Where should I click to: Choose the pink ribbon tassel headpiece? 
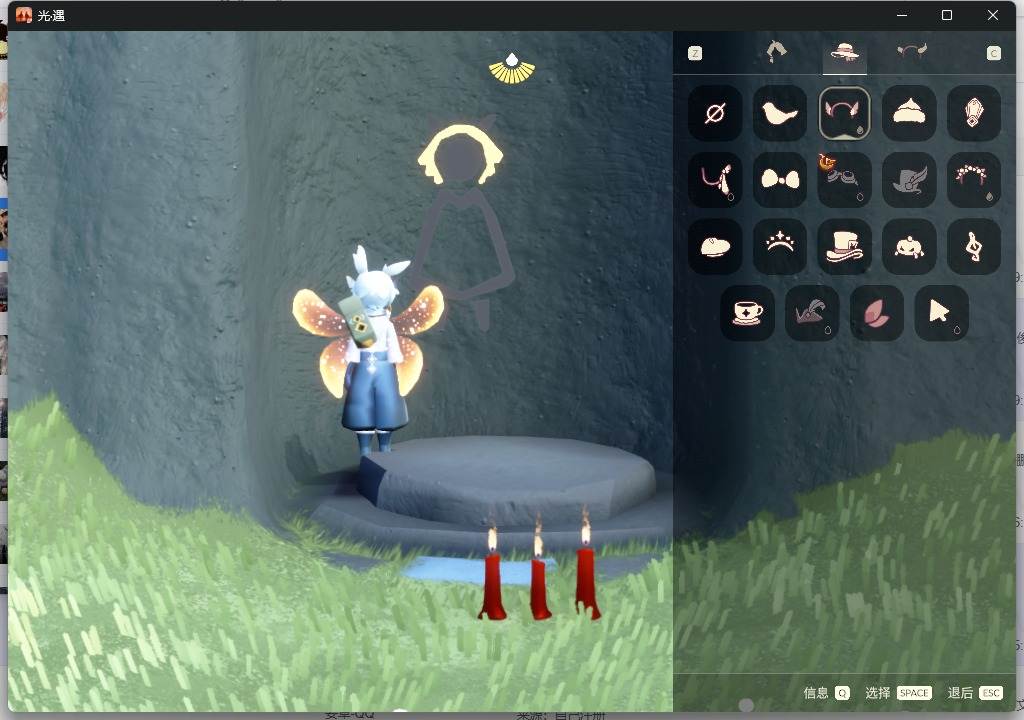715,180
